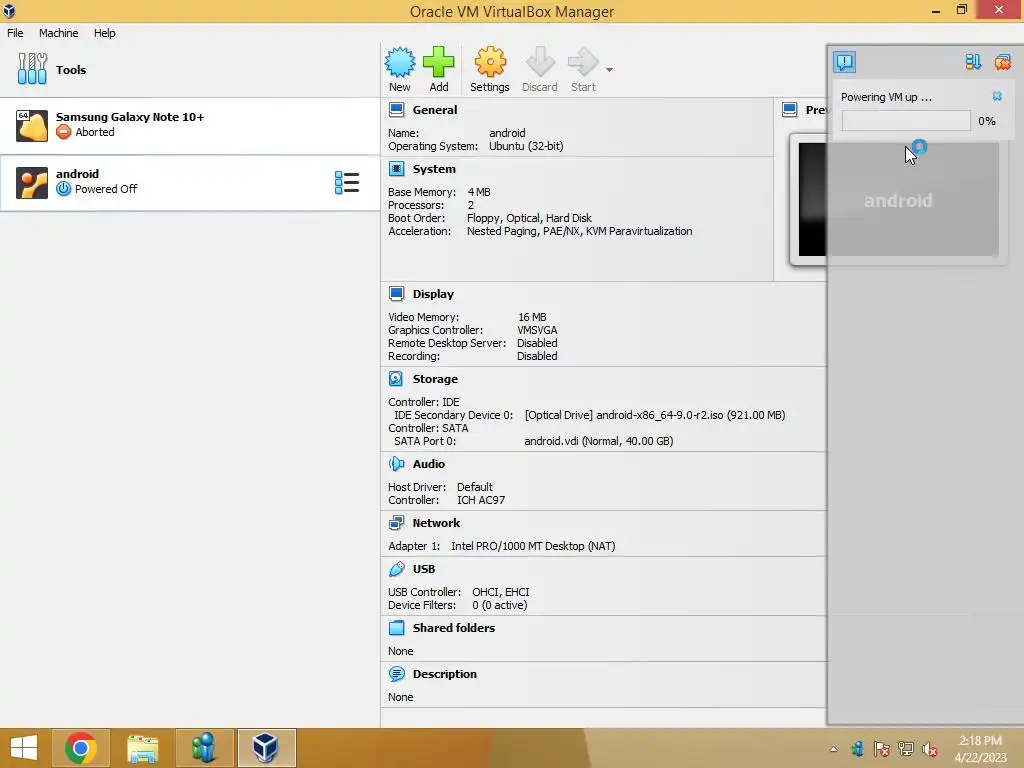Screen dimensions: 1024x768
Task: Open the Help menu
Action: [104, 33]
